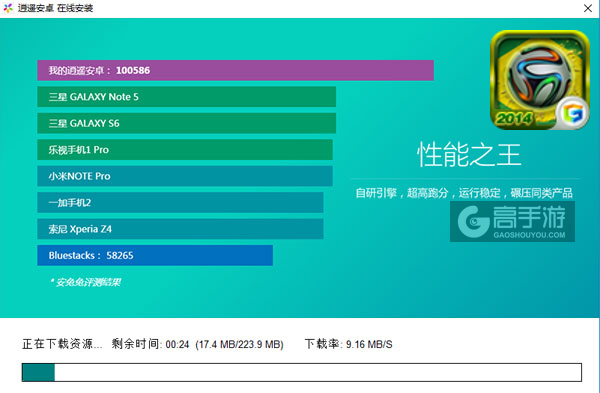Select the 三星 GALAXY S6 bar

(186, 123)
